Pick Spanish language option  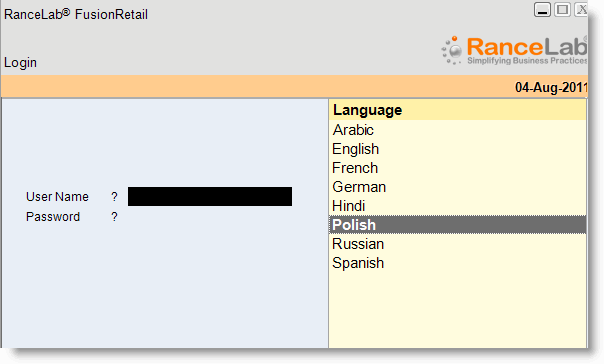pyautogui.click(x=458, y=263)
